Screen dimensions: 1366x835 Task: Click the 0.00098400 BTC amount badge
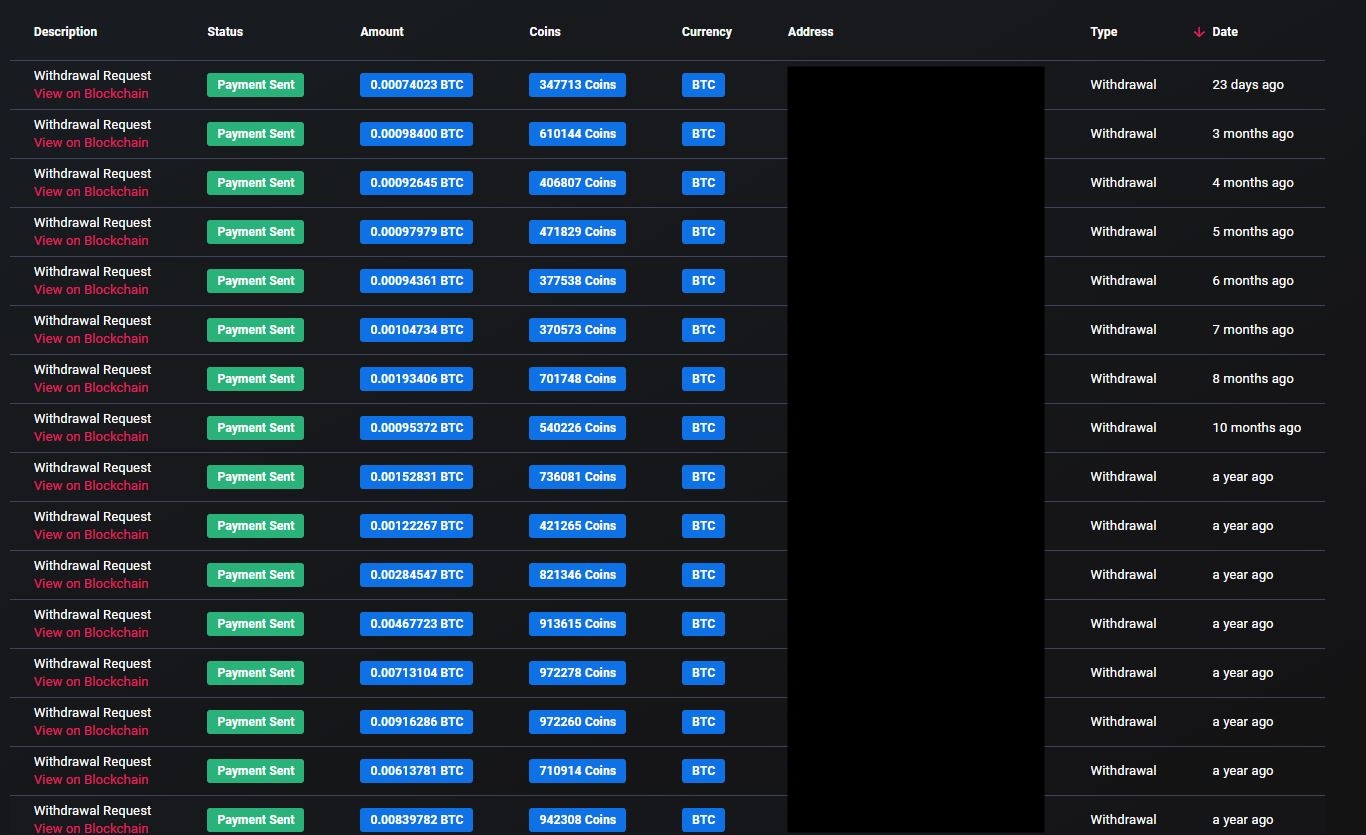pos(416,134)
